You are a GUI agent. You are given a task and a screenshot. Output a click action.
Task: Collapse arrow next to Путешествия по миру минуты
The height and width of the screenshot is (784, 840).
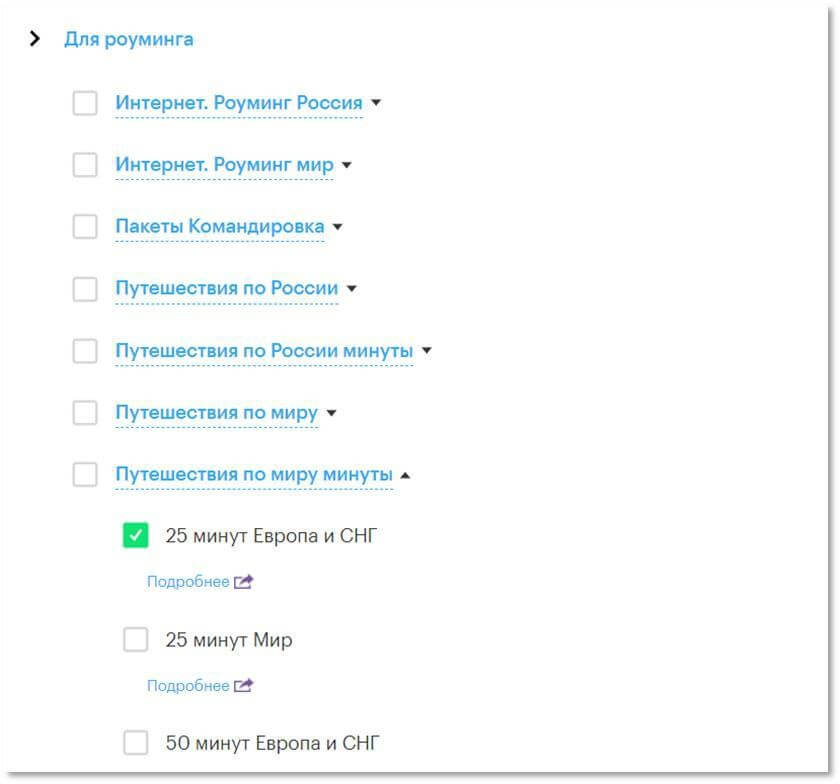(x=406, y=475)
